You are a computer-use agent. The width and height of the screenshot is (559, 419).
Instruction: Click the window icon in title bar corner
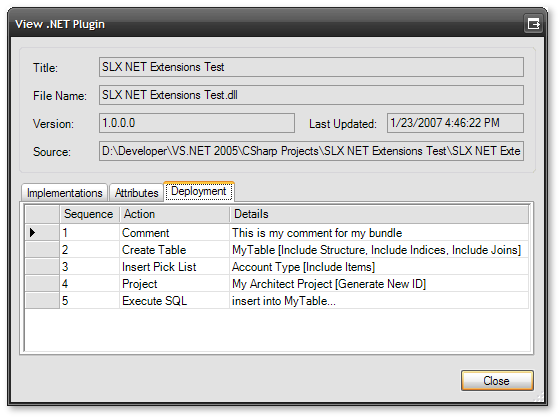tap(533, 24)
